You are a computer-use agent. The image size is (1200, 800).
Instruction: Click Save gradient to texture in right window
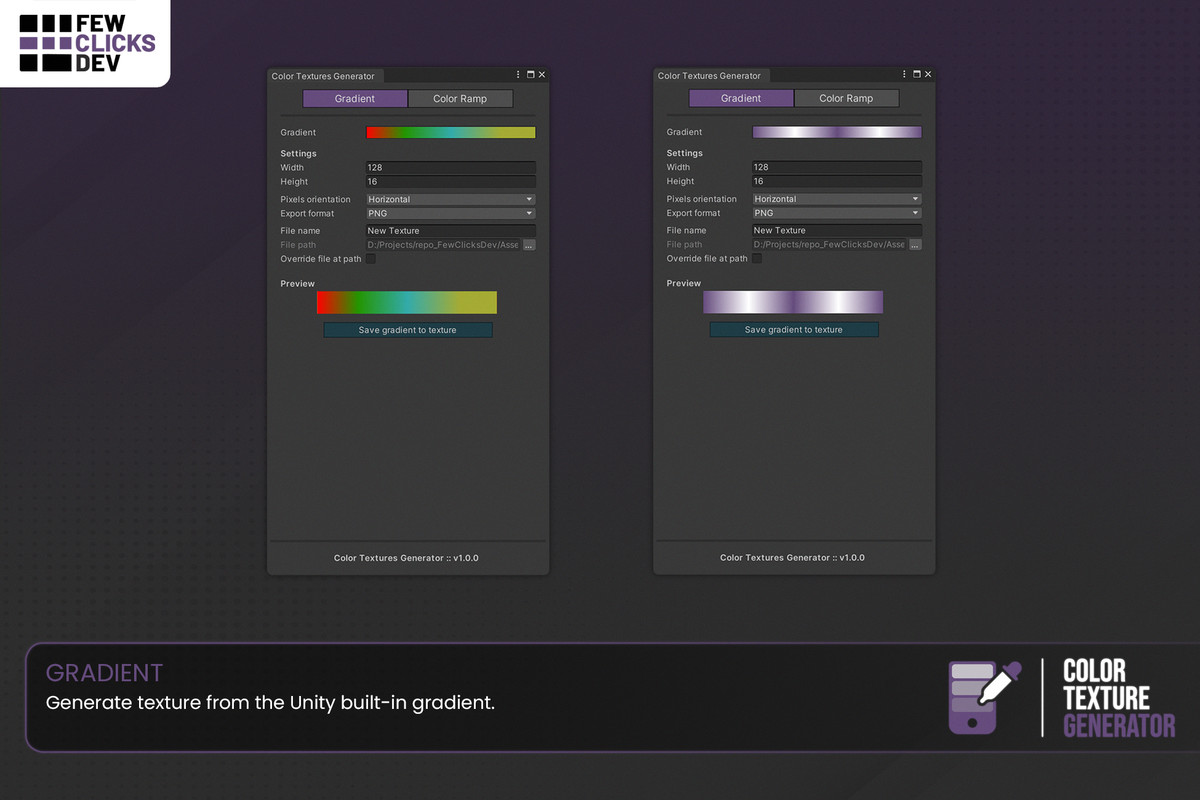coord(794,330)
